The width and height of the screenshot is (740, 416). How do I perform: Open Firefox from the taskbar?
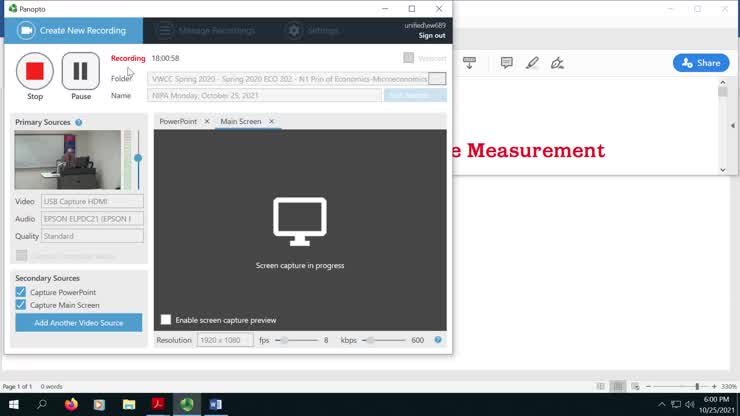click(x=71, y=404)
